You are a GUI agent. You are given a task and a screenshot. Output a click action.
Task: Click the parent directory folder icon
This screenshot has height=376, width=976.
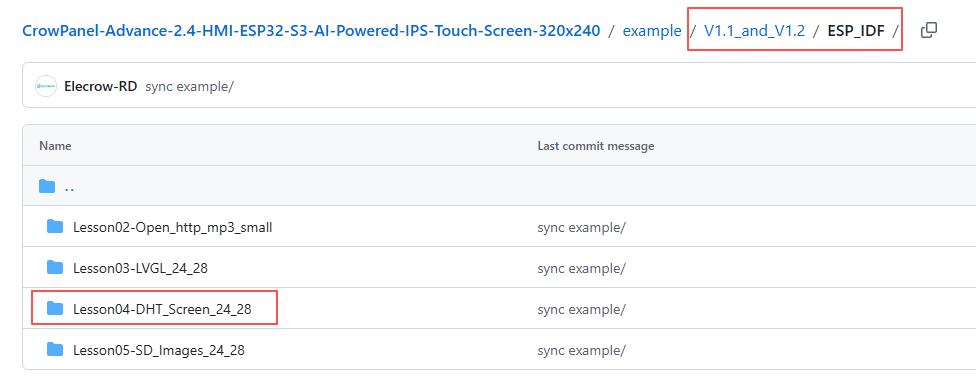coord(47,186)
